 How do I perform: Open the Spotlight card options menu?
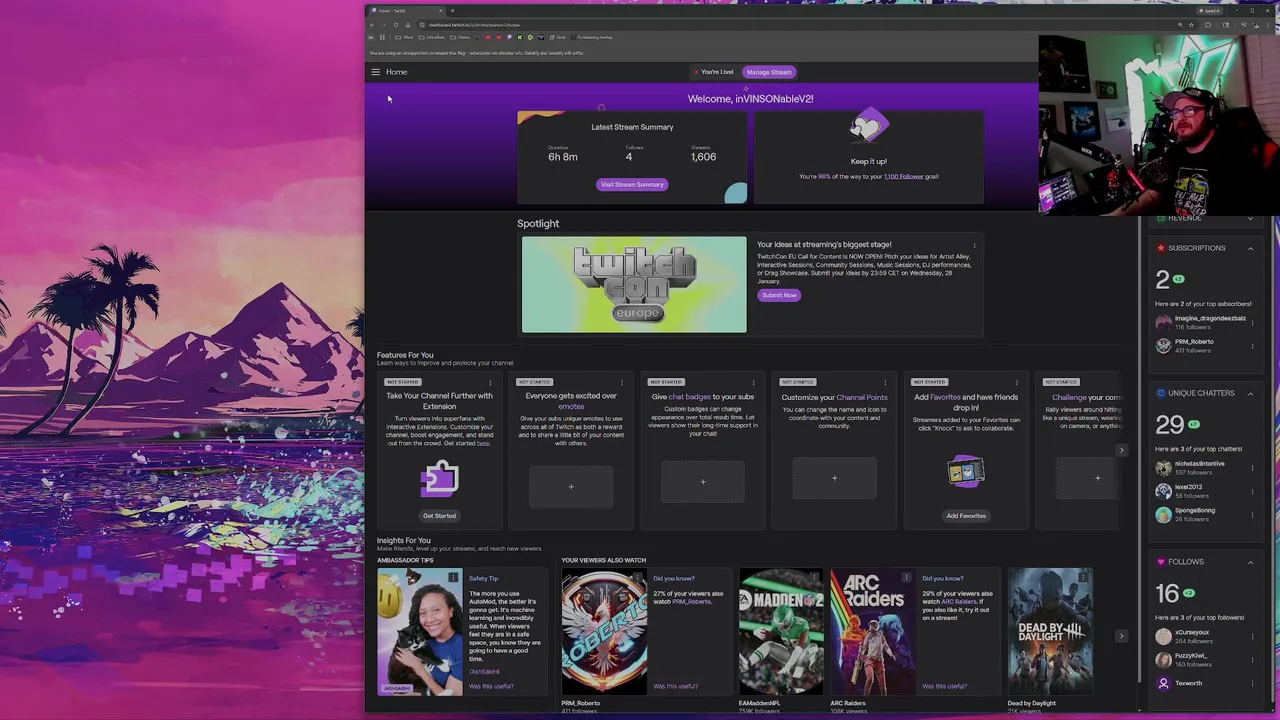974,244
